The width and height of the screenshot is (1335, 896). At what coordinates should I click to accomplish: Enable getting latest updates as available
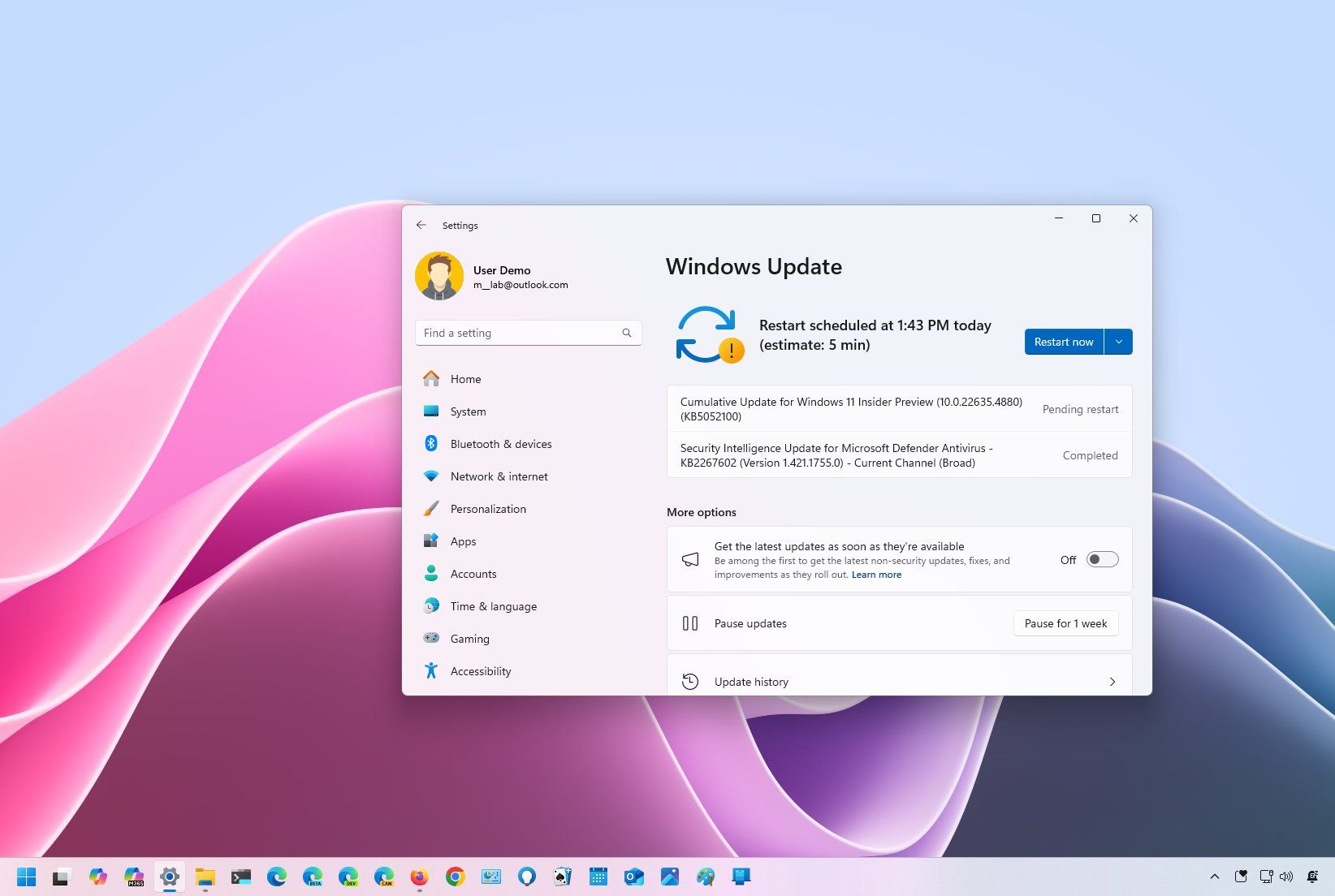coord(1101,559)
